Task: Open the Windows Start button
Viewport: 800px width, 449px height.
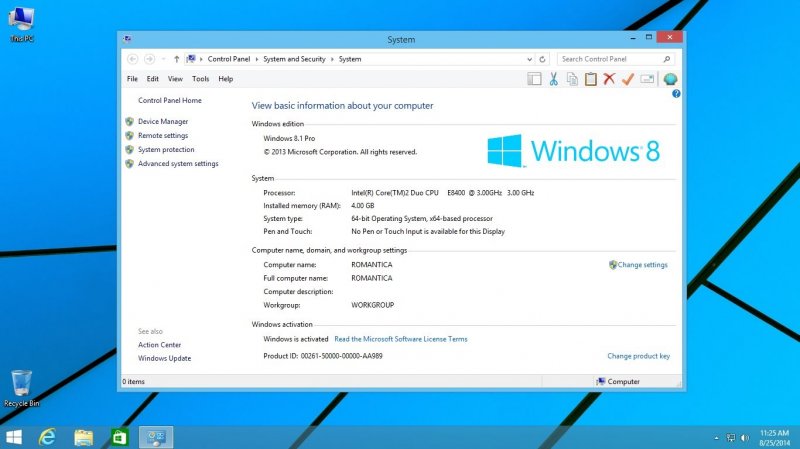Action: 14,437
